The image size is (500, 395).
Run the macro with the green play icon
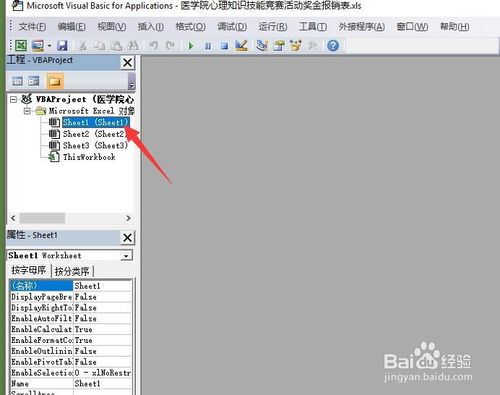191,46
